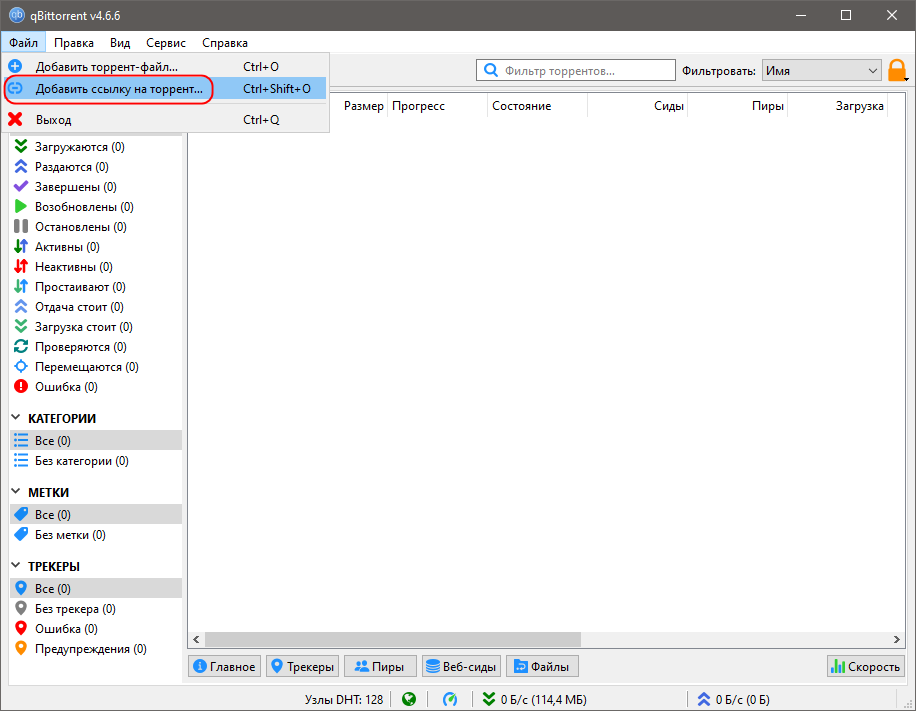
Task: Click the Активны up-down arrows icon
Action: coord(21,247)
